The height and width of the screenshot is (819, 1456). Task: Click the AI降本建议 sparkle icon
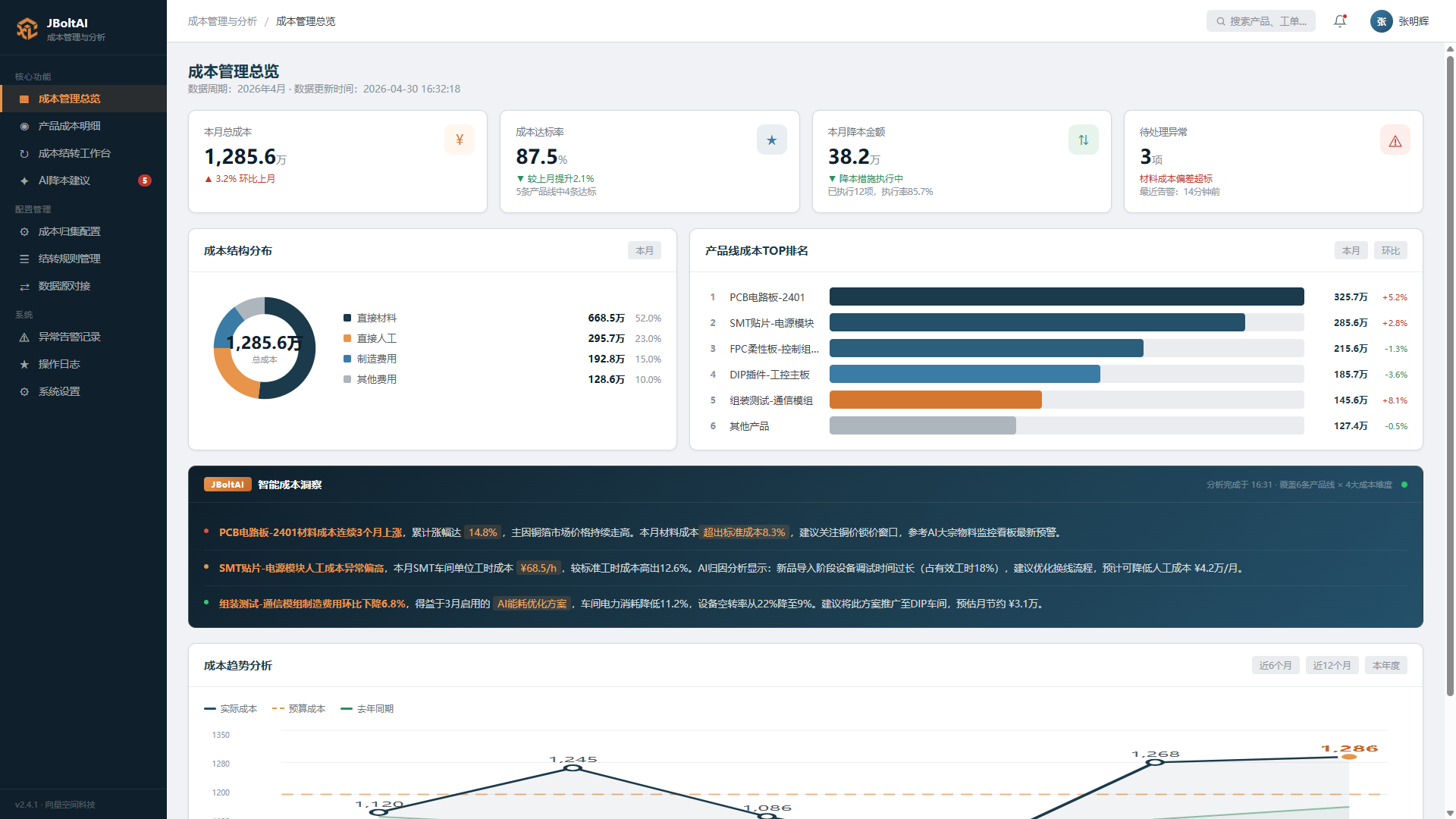coord(24,181)
